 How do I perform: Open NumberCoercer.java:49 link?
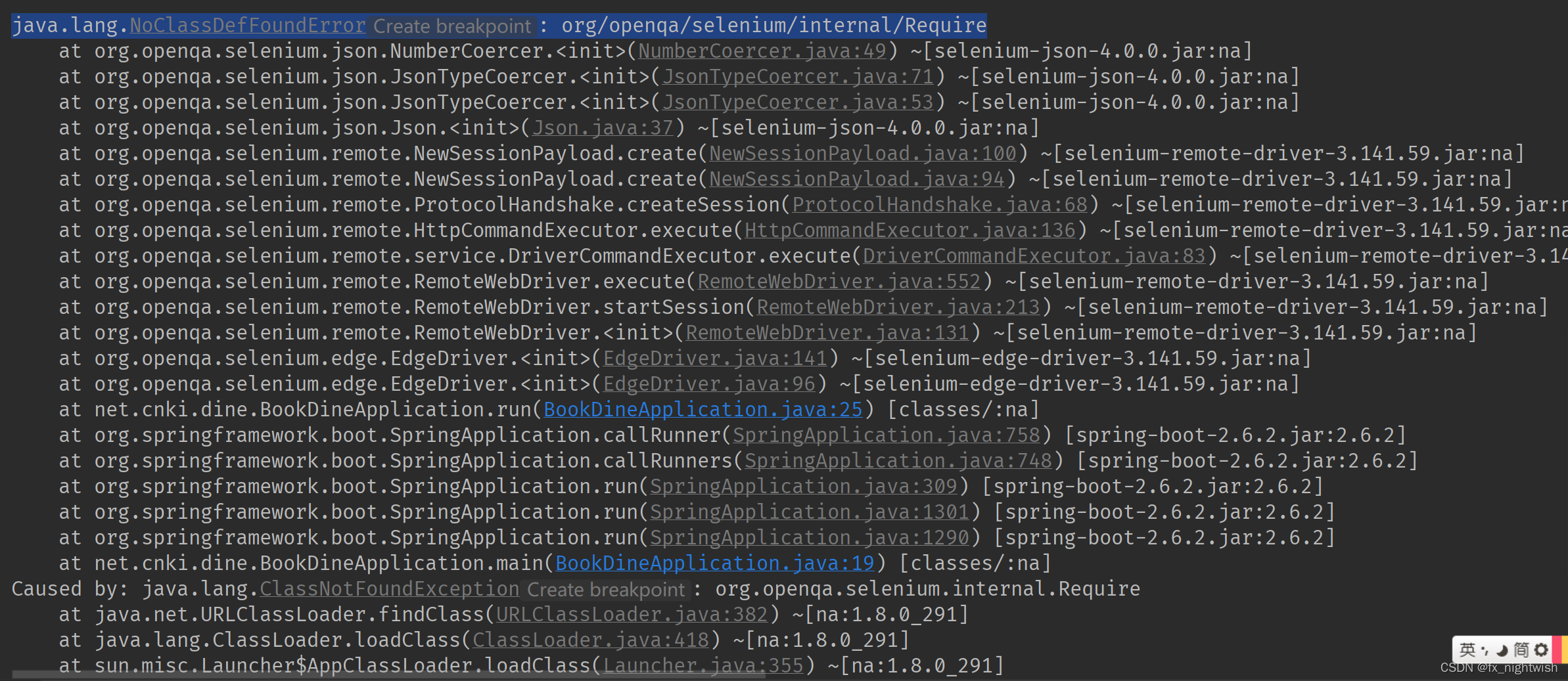pyautogui.click(x=762, y=51)
